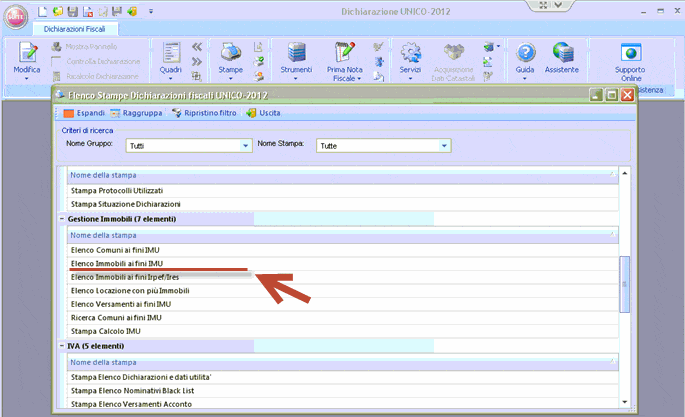This screenshot has width=685, height=417.
Task: Click Espandi in the dialog toolbar
Action: [83, 113]
